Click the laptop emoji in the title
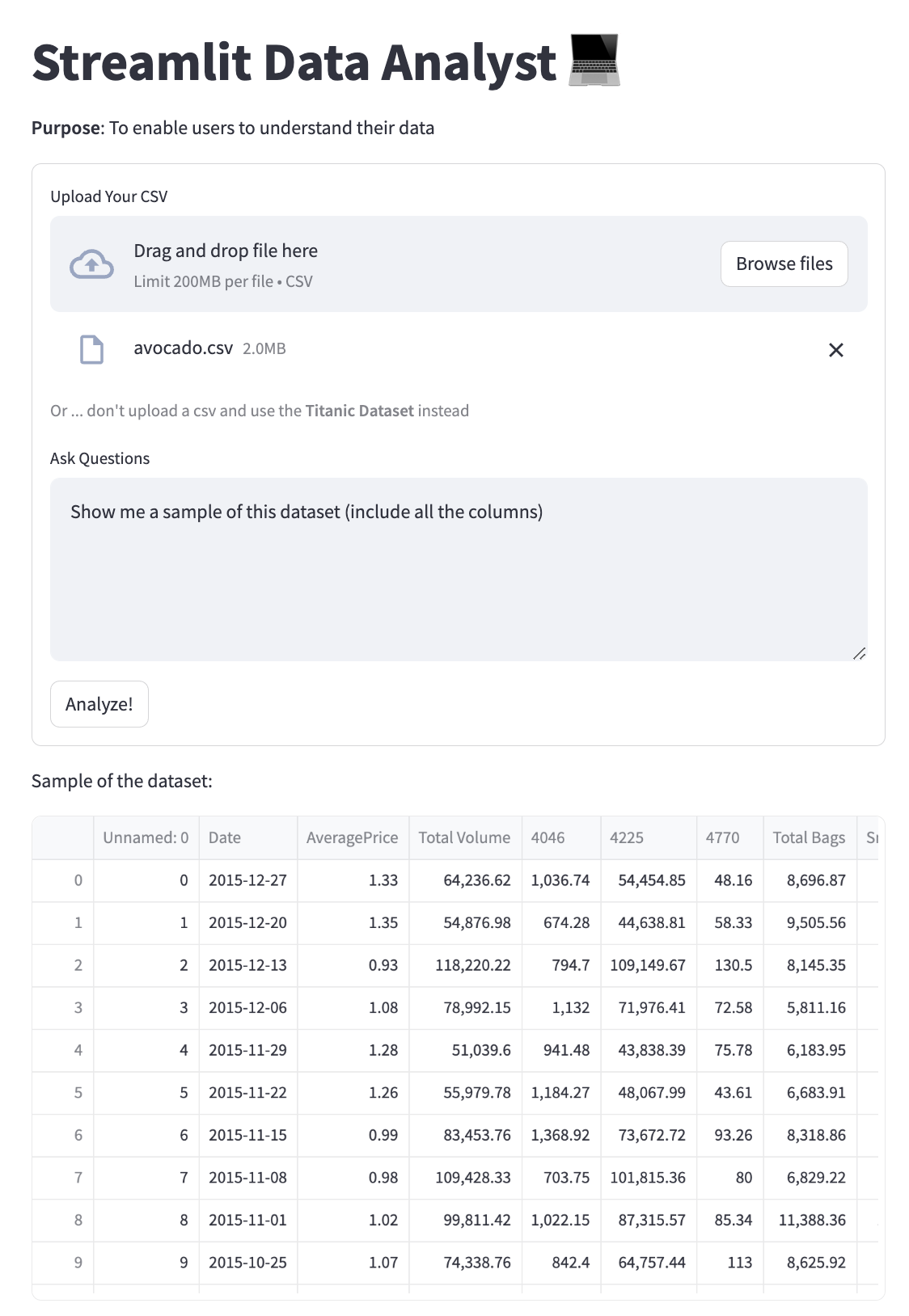 point(594,61)
